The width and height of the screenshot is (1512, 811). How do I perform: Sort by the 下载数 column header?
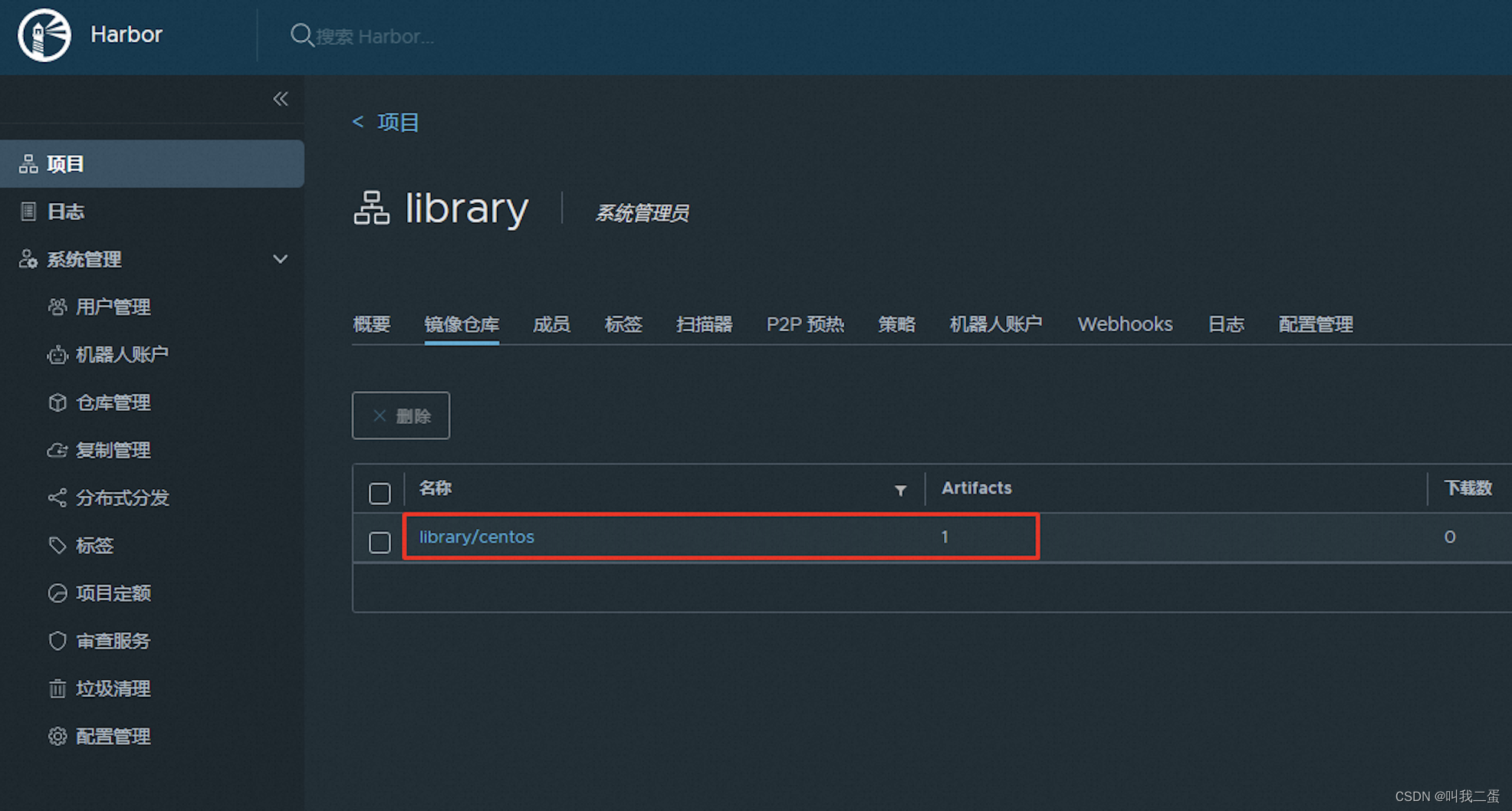1468,488
